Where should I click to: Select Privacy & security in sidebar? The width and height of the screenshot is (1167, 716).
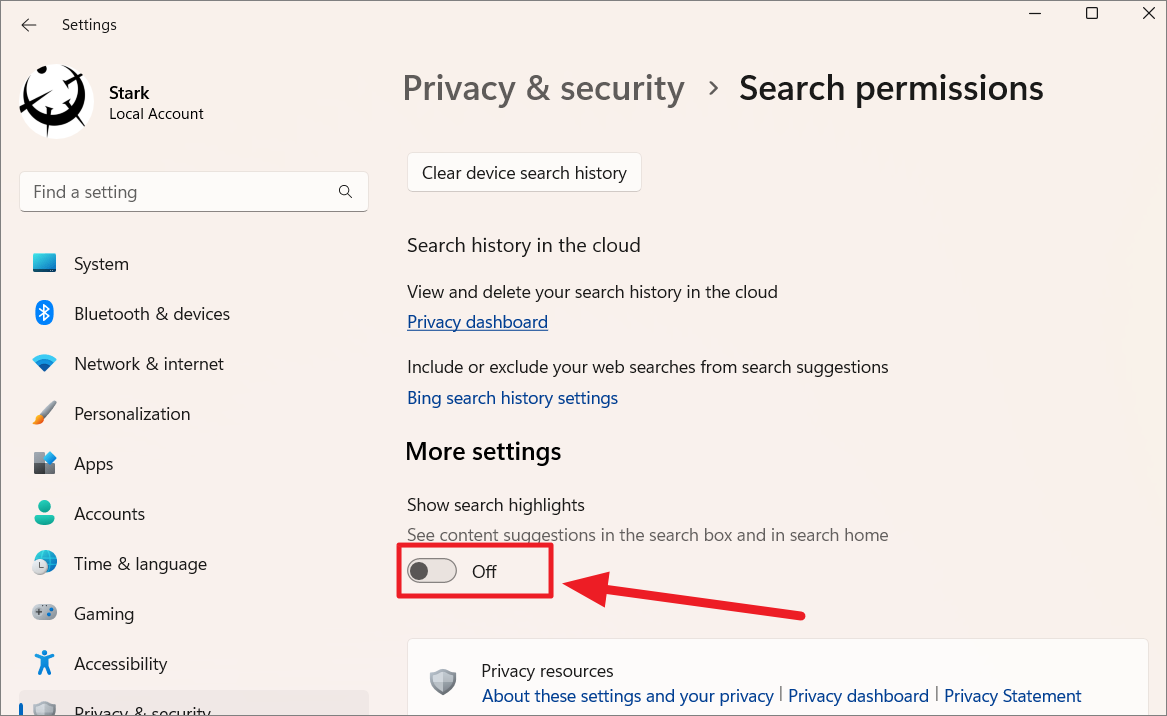pos(142,708)
